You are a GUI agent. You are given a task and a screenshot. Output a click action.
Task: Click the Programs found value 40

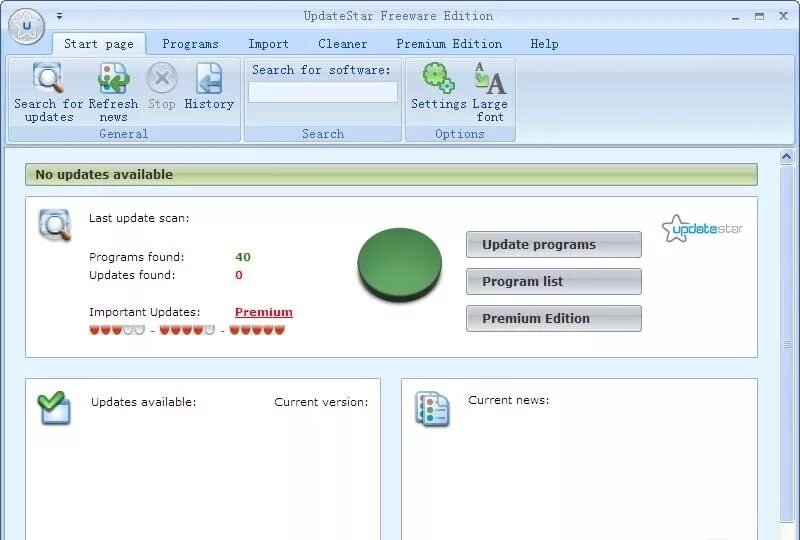point(243,257)
